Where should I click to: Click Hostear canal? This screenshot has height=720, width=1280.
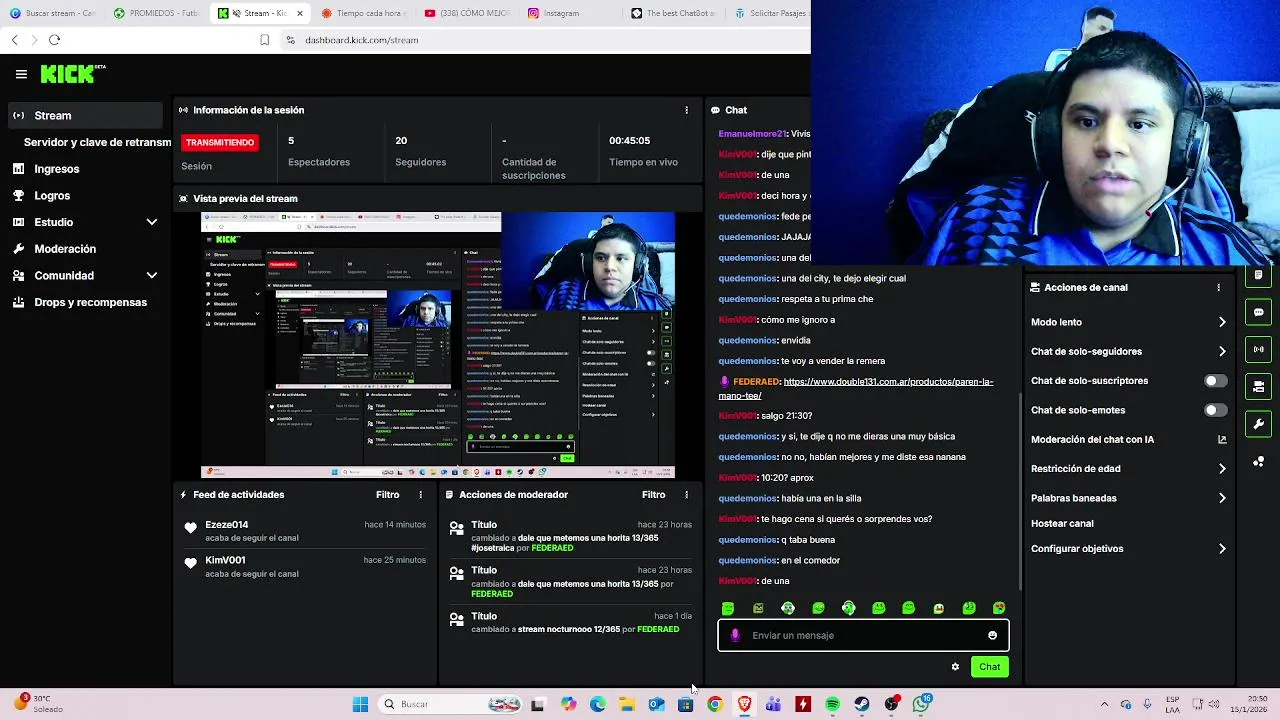tap(1062, 523)
